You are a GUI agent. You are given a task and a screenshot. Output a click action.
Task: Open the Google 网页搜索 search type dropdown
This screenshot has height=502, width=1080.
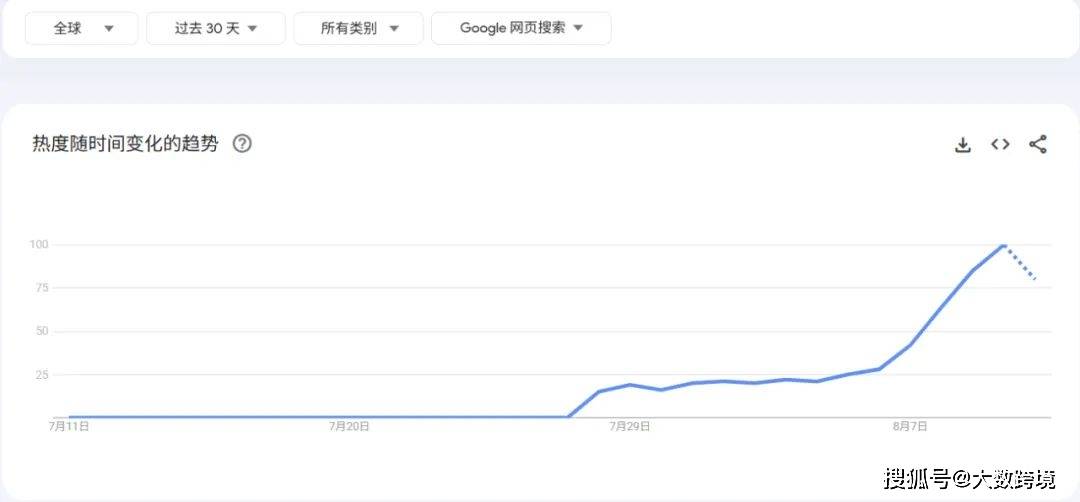pyautogui.click(x=521, y=28)
